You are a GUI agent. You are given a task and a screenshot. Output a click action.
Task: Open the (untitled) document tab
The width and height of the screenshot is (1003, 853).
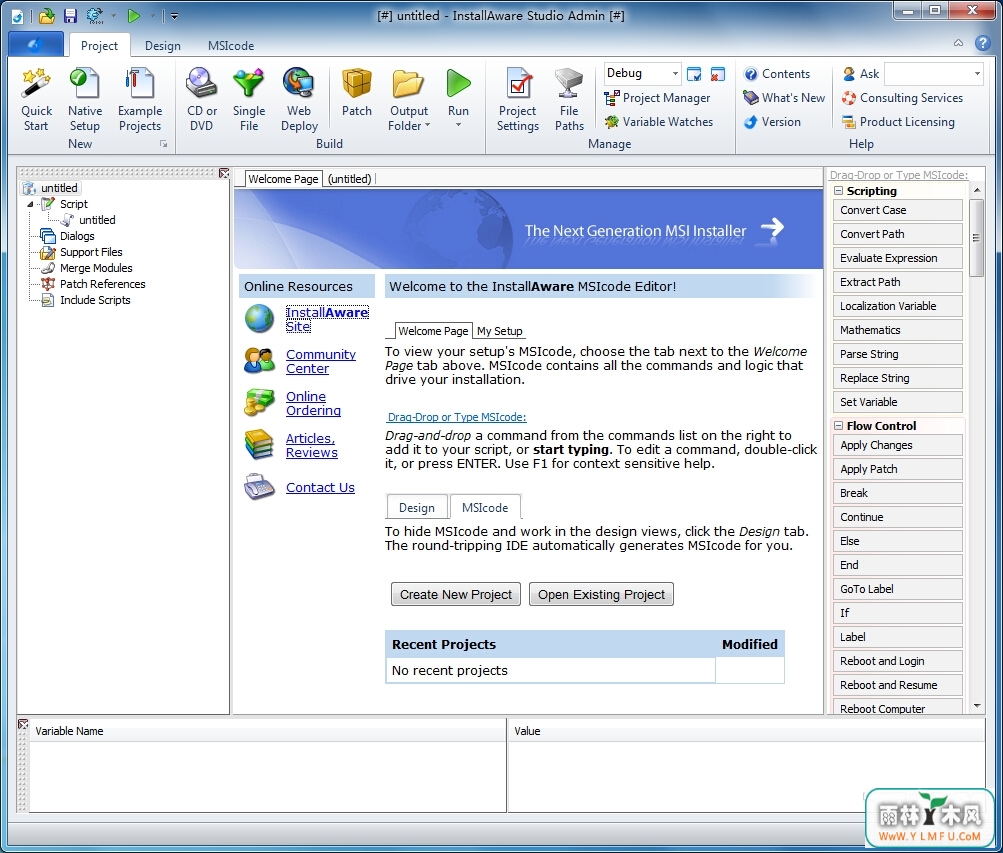[349, 179]
